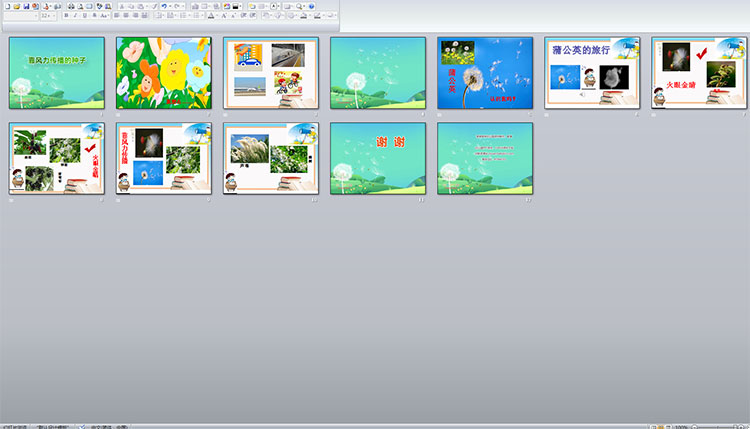Select slide 4 with blank dandelion background
The image size is (750, 429).
click(x=378, y=73)
